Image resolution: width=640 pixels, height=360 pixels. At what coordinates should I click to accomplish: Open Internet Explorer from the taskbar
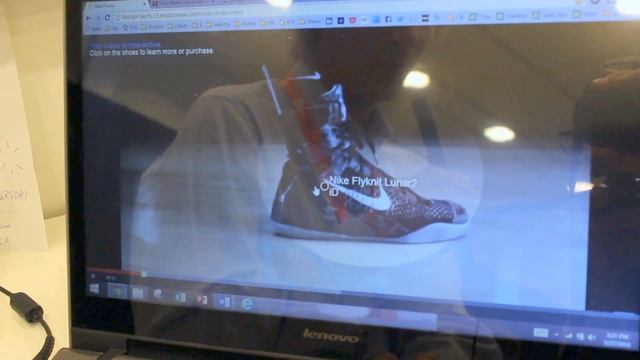pos(247,304)
